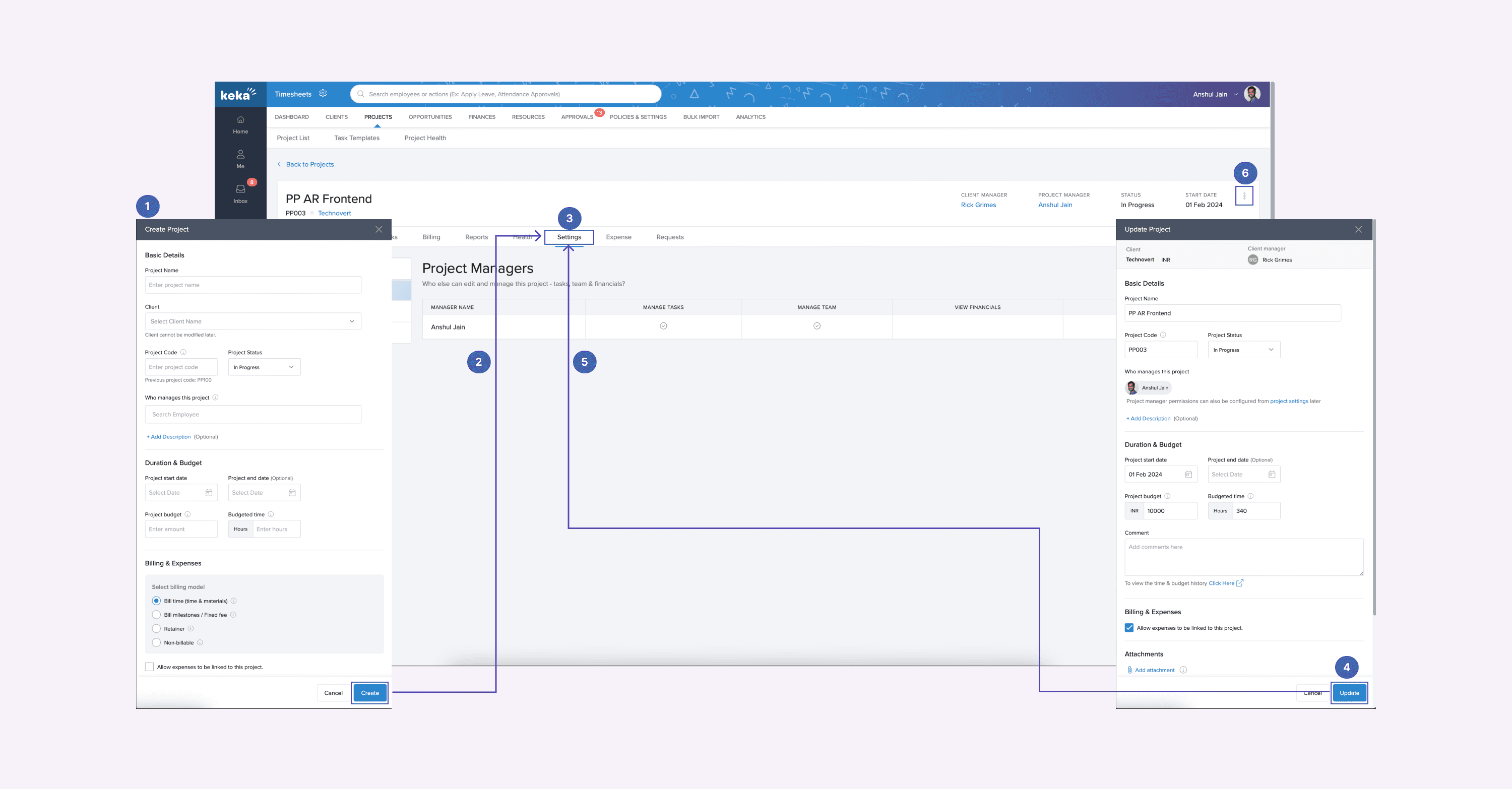The height and width of the screenshot is (789, 1512).
Task: Click Add attachment info icon
Action: [1183, 670]
